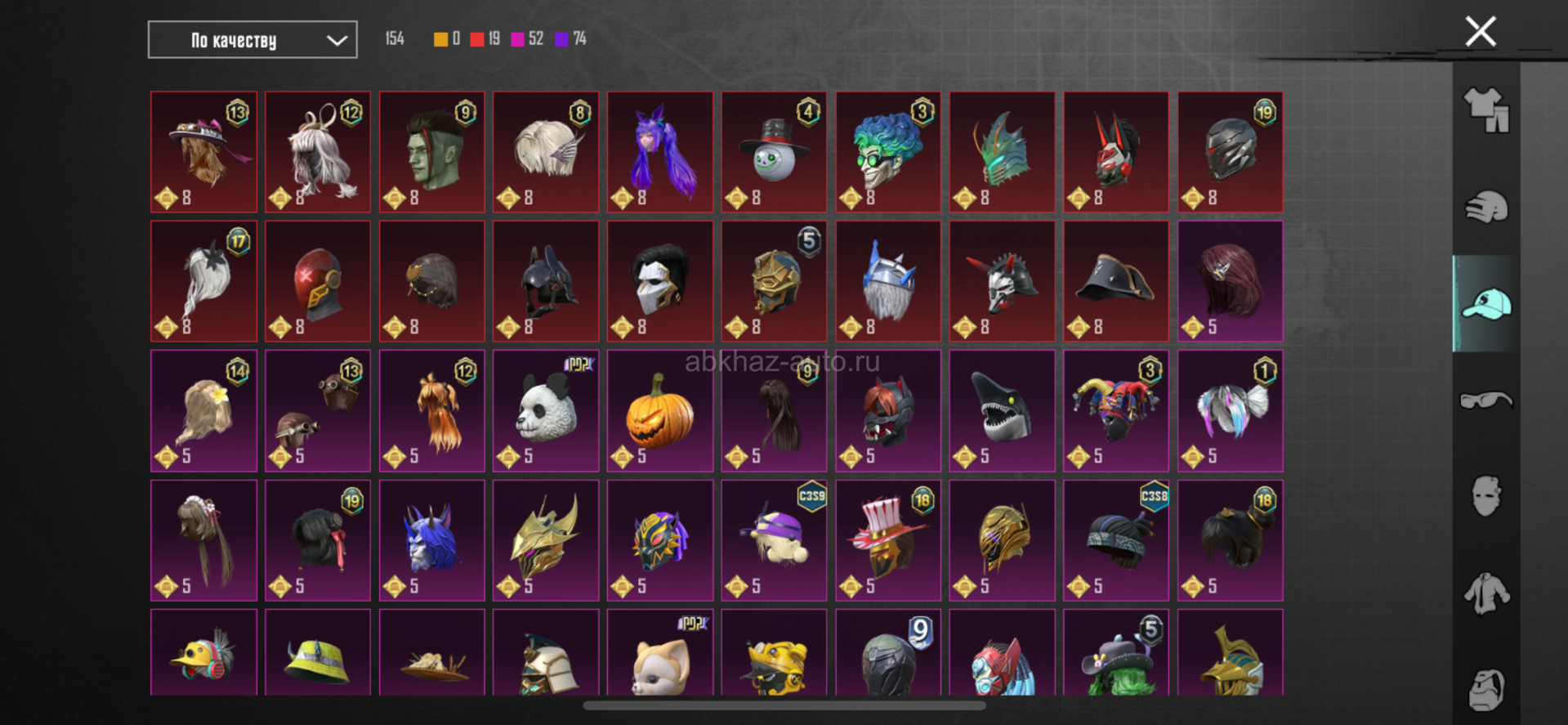Select the jacket category icon
The width and height of the screenshot is (1568, 725).
(x=1486, y=593)
